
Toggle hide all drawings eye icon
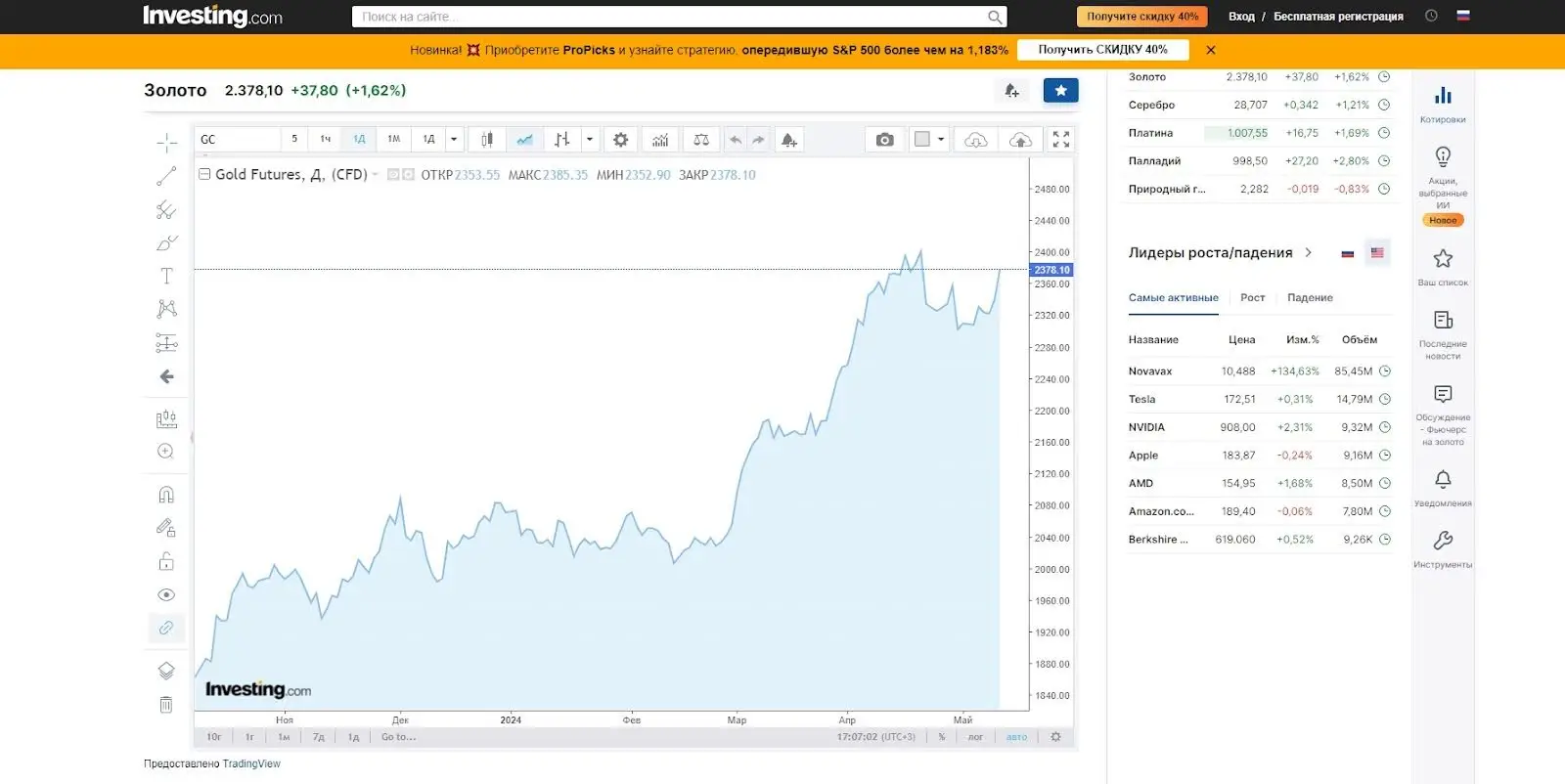click(166, 594)
